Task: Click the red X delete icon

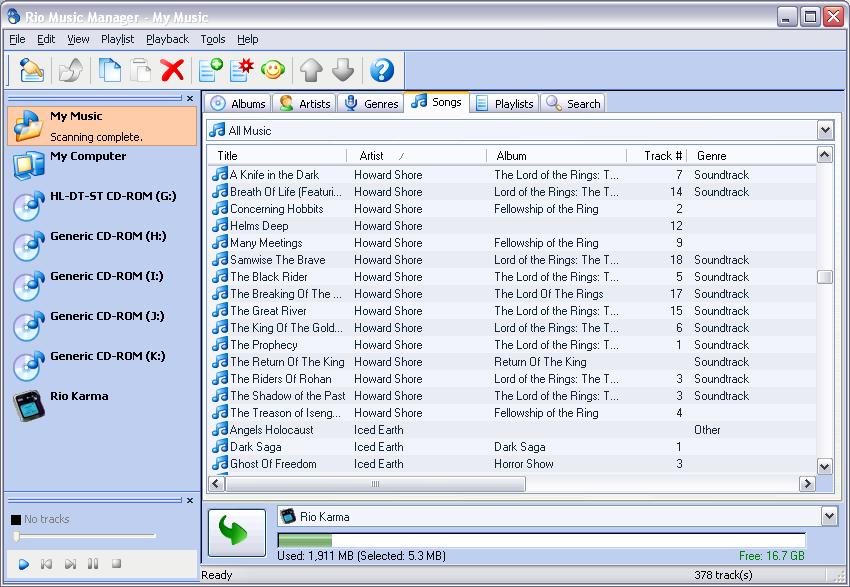Action: click(x=172, y=70)
